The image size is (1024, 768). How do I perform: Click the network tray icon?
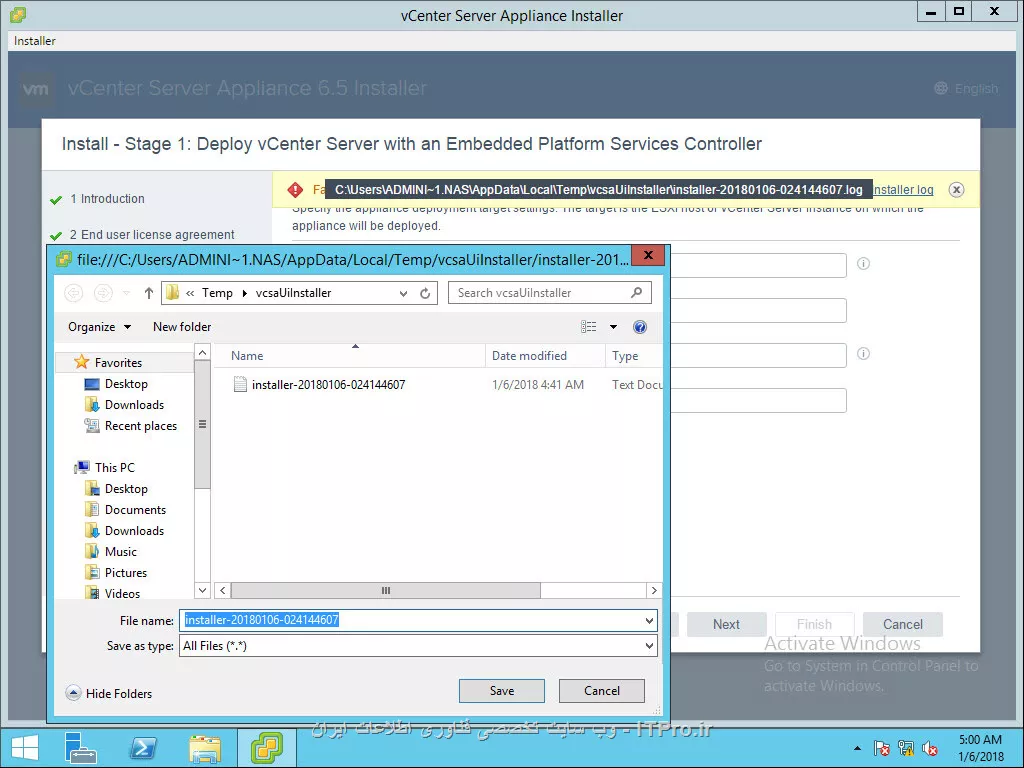coord(906,748)
